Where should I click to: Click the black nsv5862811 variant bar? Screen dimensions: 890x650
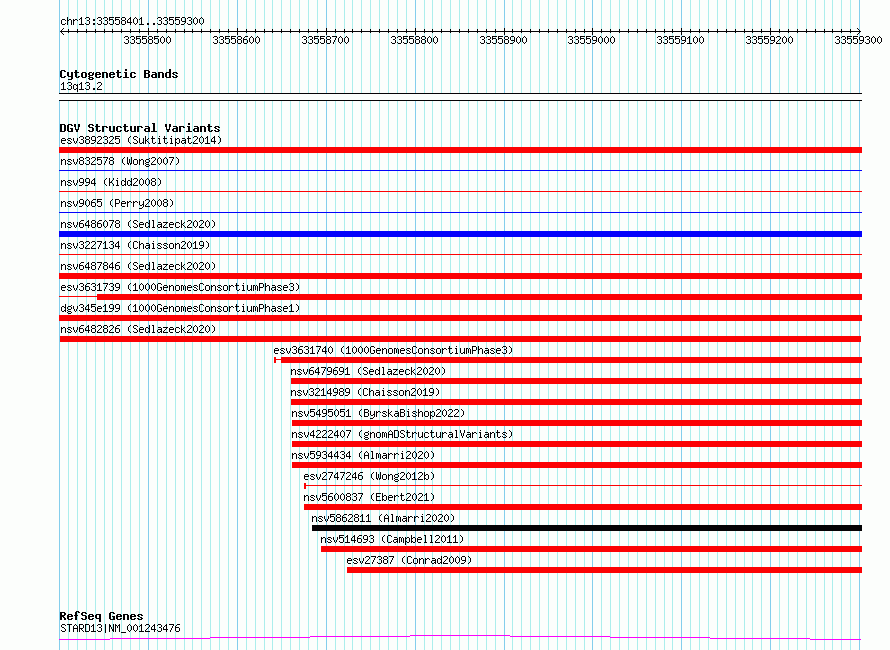click(587, 528)
